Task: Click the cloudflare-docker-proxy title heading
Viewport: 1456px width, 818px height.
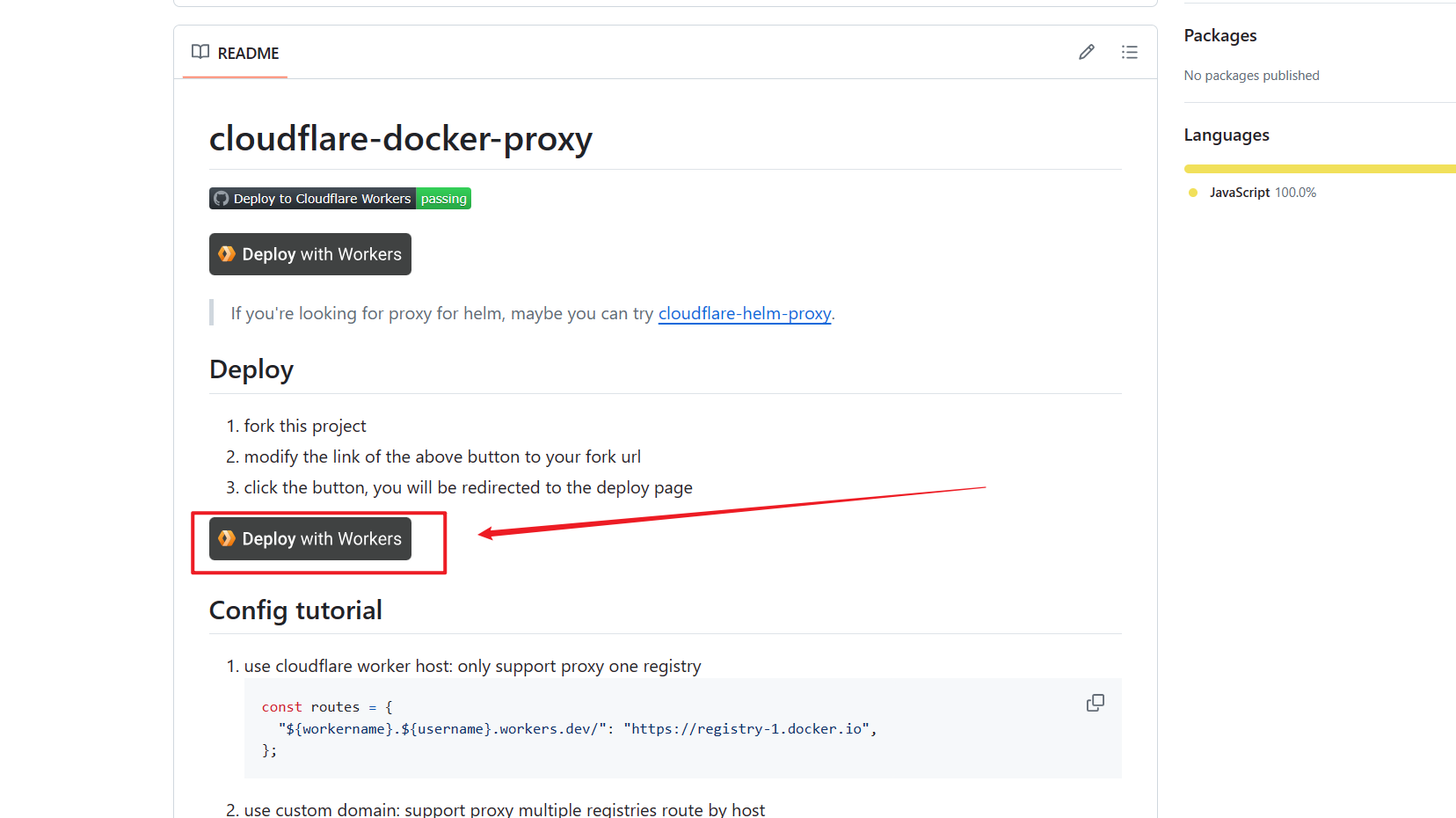Action: coord(401,138)
